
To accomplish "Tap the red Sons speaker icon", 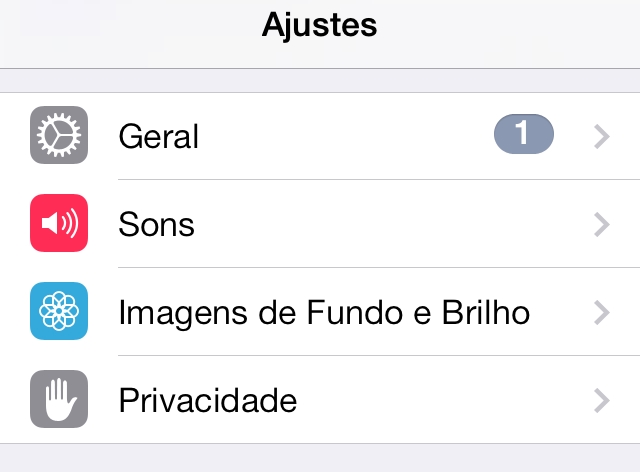I will [59, 223].
